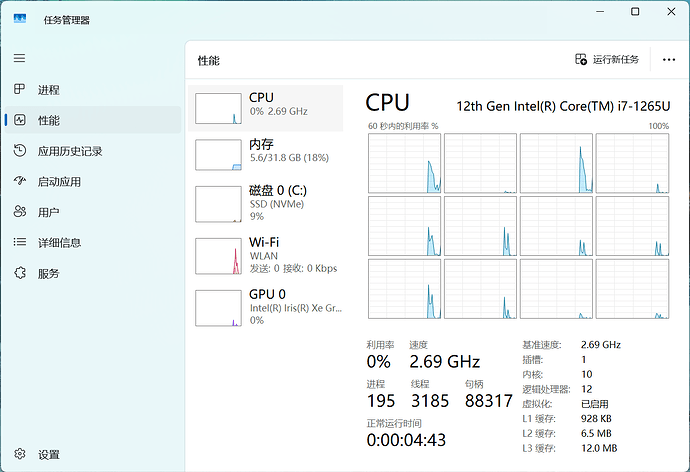Open the 服务 services icon
This screenshot has width=690, height=472.
(x=19, y=273)
